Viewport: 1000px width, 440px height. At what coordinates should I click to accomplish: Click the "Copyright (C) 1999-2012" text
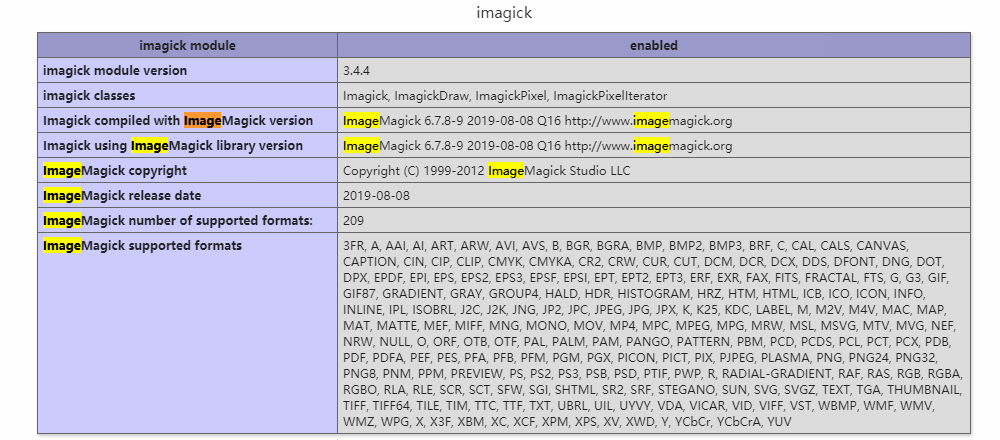click(x=413, y=171)
